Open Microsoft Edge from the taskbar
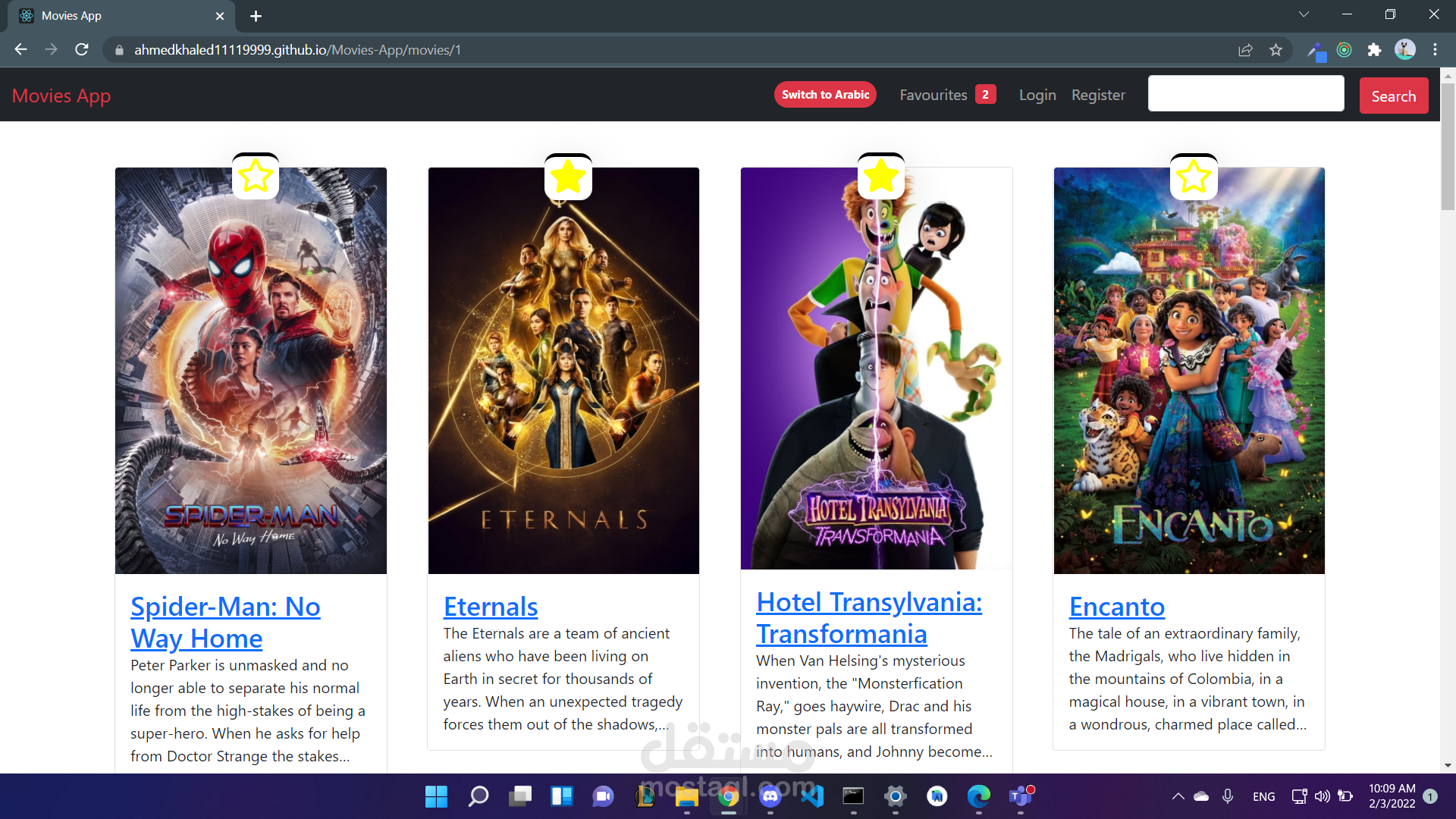The image size is (1456, 819). pos(979,796)
